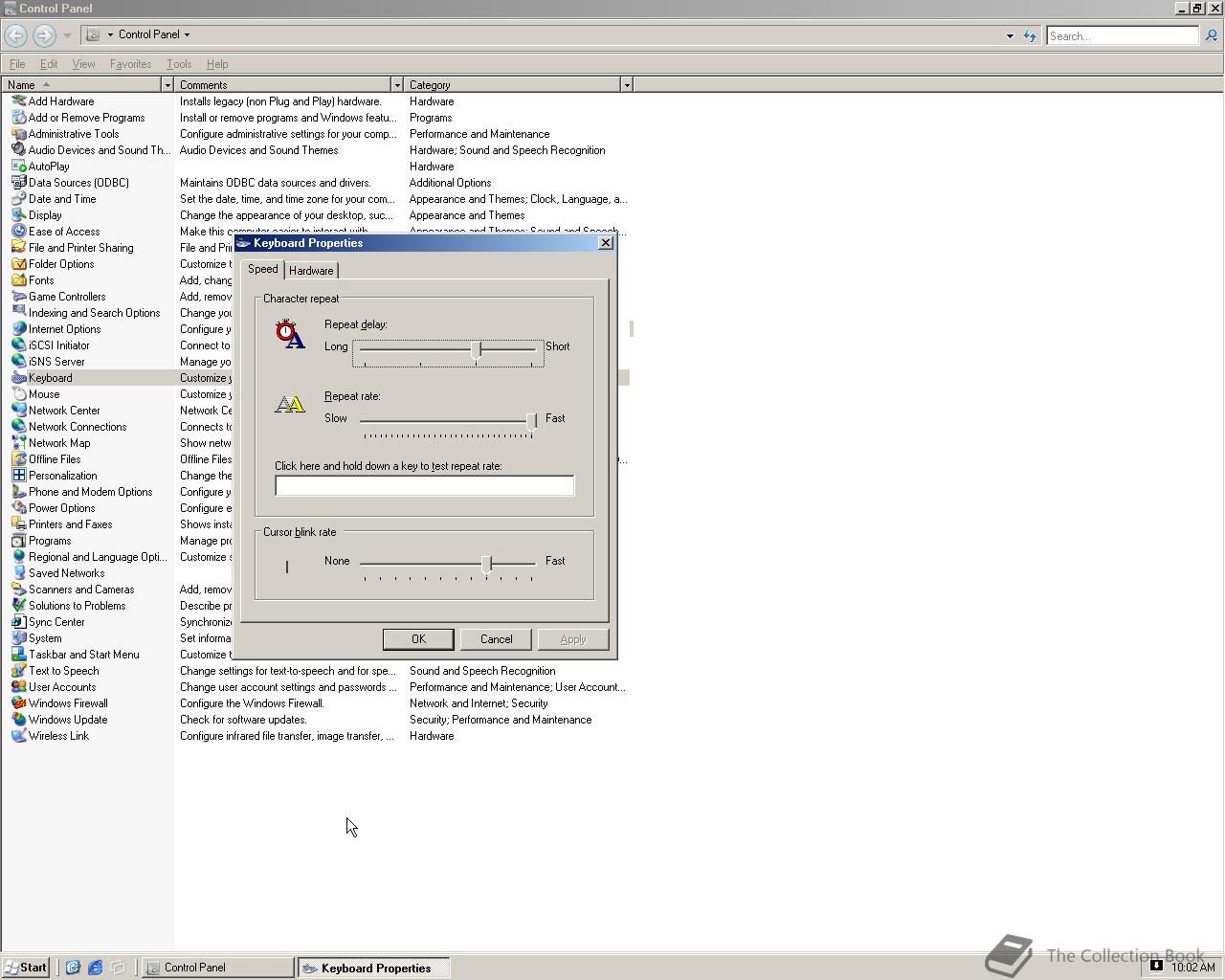
Task: Open the File menu
Action: tap(17, 64)
